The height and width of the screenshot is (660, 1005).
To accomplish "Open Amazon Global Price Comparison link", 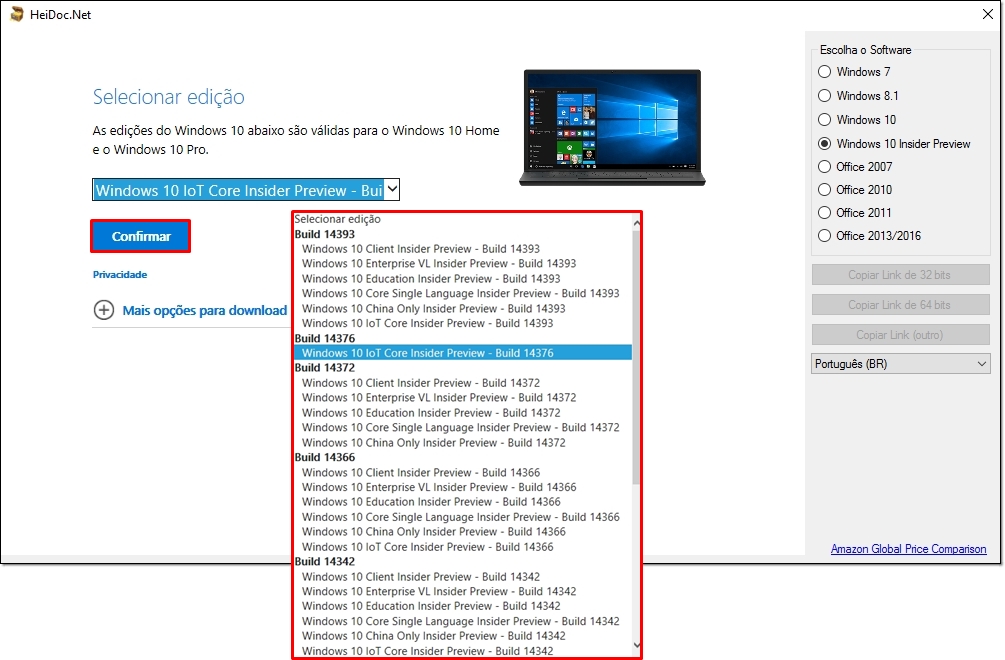I will pos(908,549).
